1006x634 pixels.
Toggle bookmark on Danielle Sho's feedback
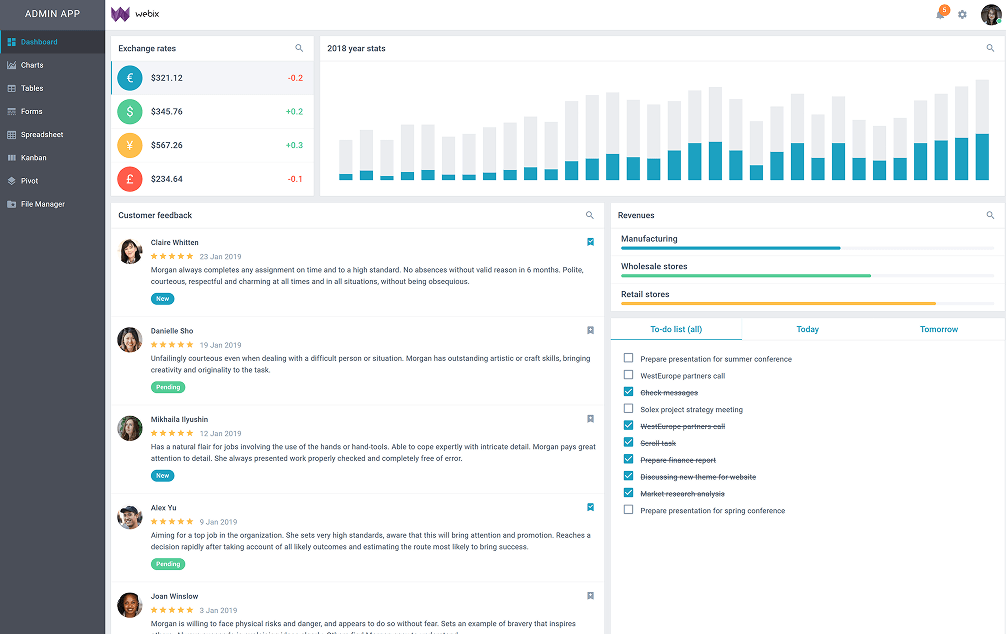pos(590,330)
